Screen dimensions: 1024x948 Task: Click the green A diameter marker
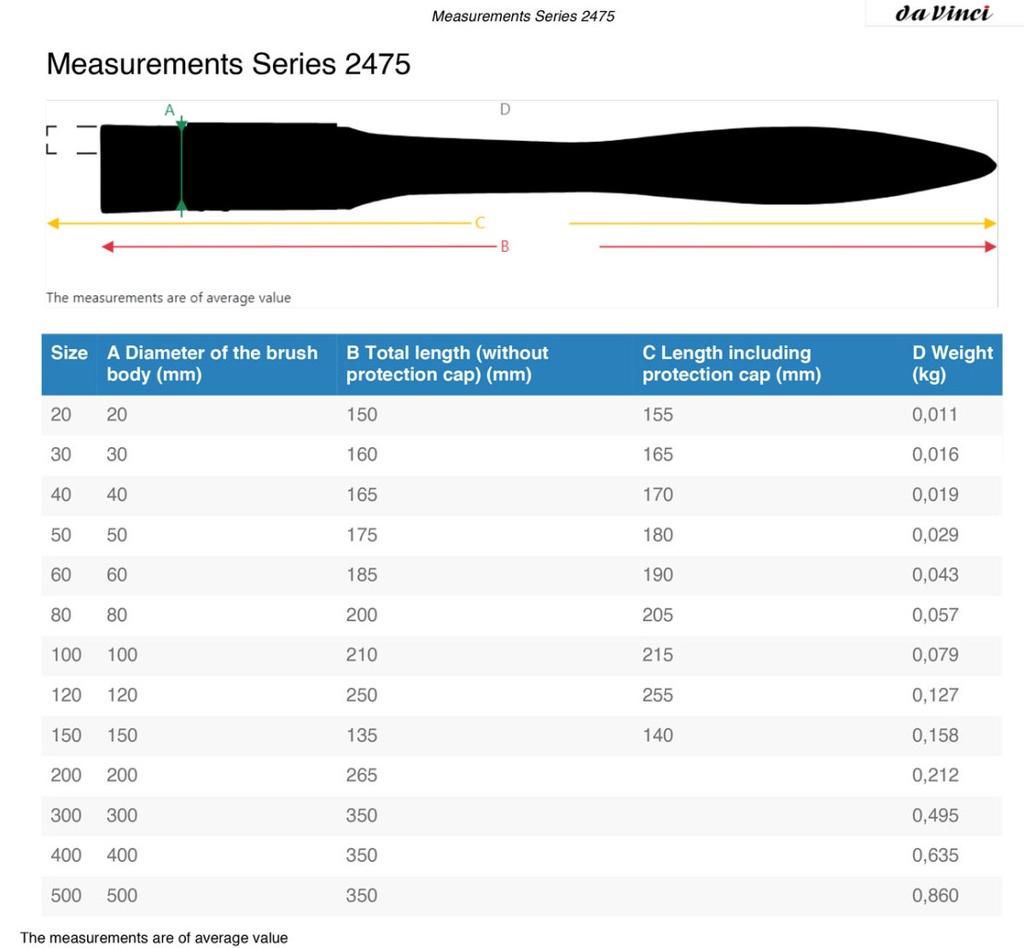(x=181, y=167)
